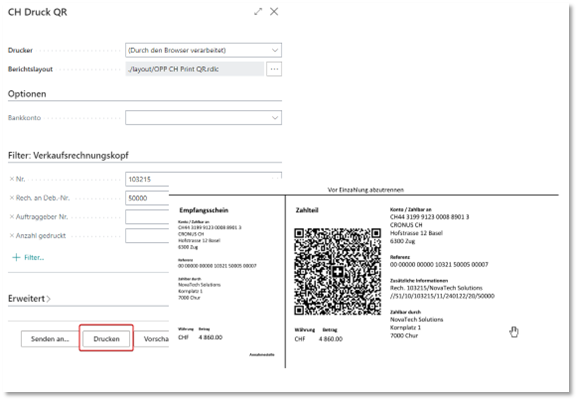Click Zahlteil reference number 00 00000 00000 10321
Image resolution: width=578 pixels, height=401 pixels.
439,265
